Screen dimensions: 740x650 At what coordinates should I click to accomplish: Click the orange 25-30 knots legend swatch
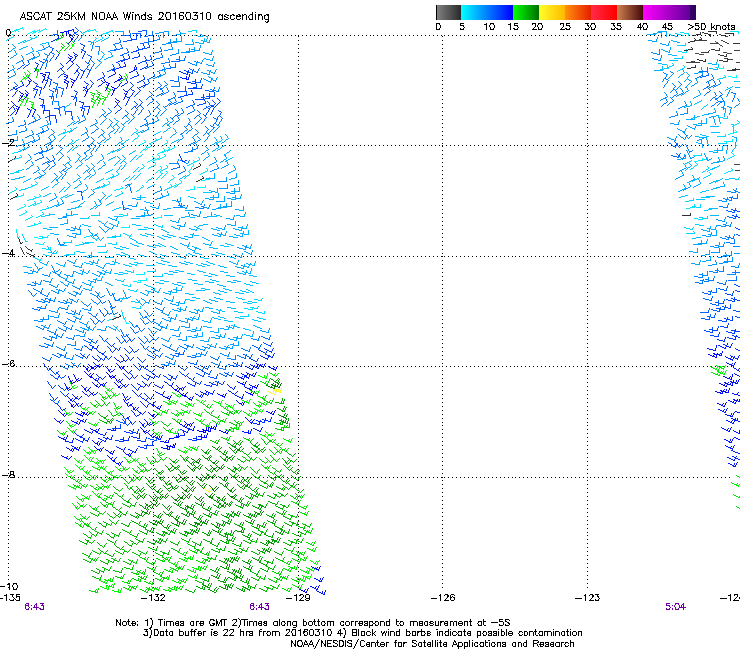coord(578,12)
